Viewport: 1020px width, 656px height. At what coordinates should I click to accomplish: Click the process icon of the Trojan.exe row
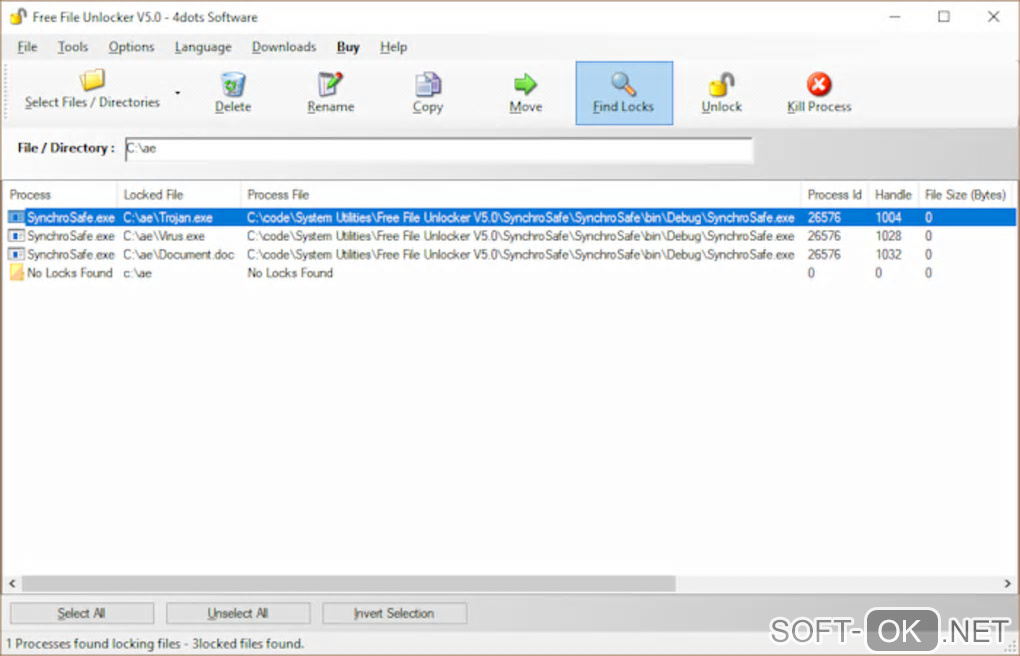(x=16, y=217)
